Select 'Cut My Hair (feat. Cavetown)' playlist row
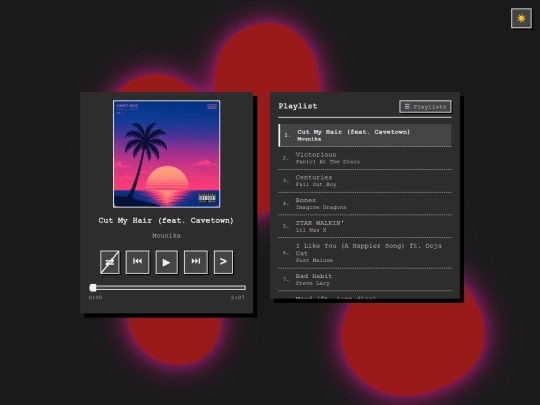 (x=365, y=135)
